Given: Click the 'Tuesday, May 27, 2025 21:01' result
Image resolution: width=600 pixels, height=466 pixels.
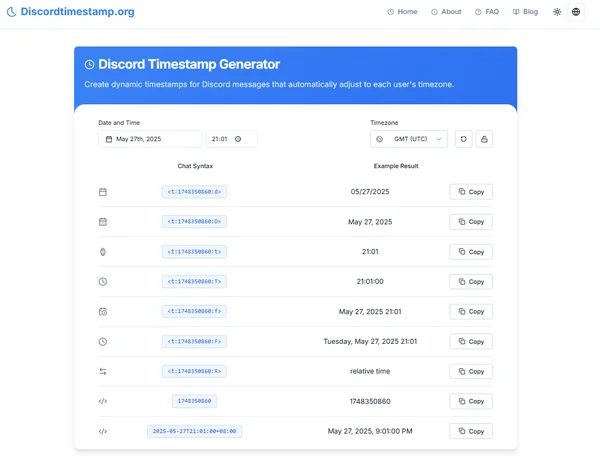Looking at the screenshot, I should pyautogui.click(x=370, y=341).
